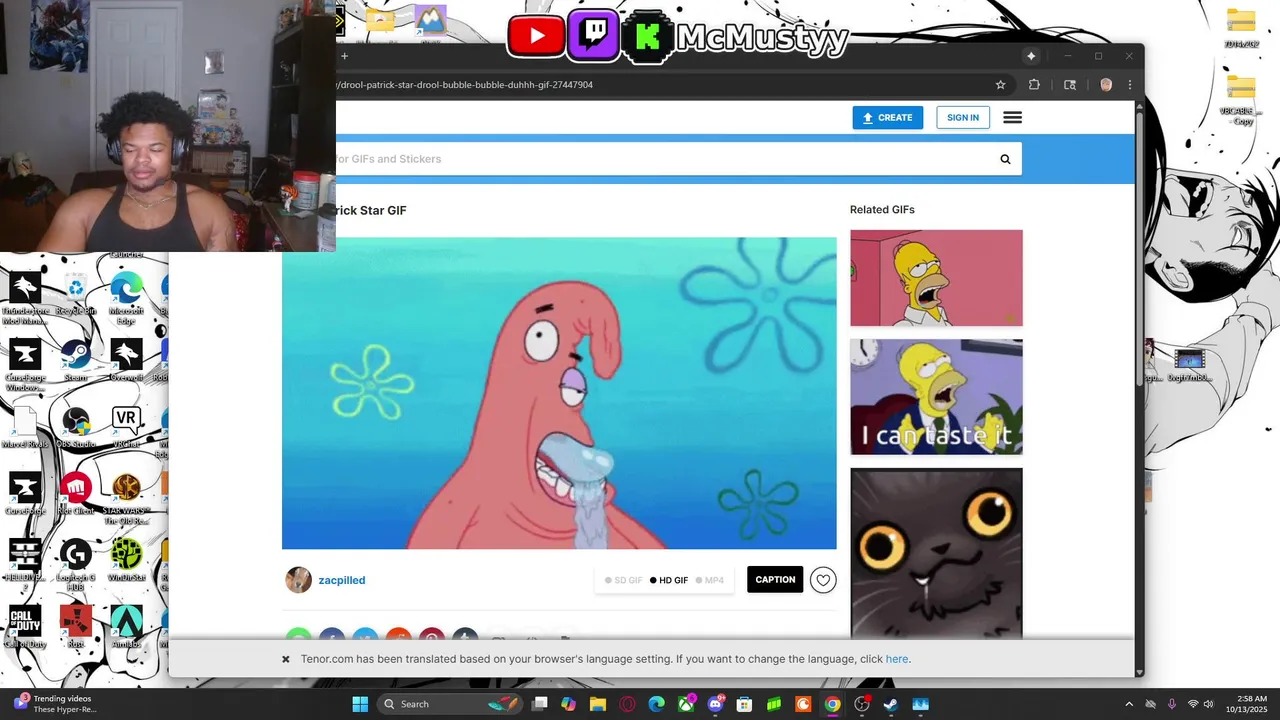
Task: Select the HD GIF quality option
Action: point(669,580)
